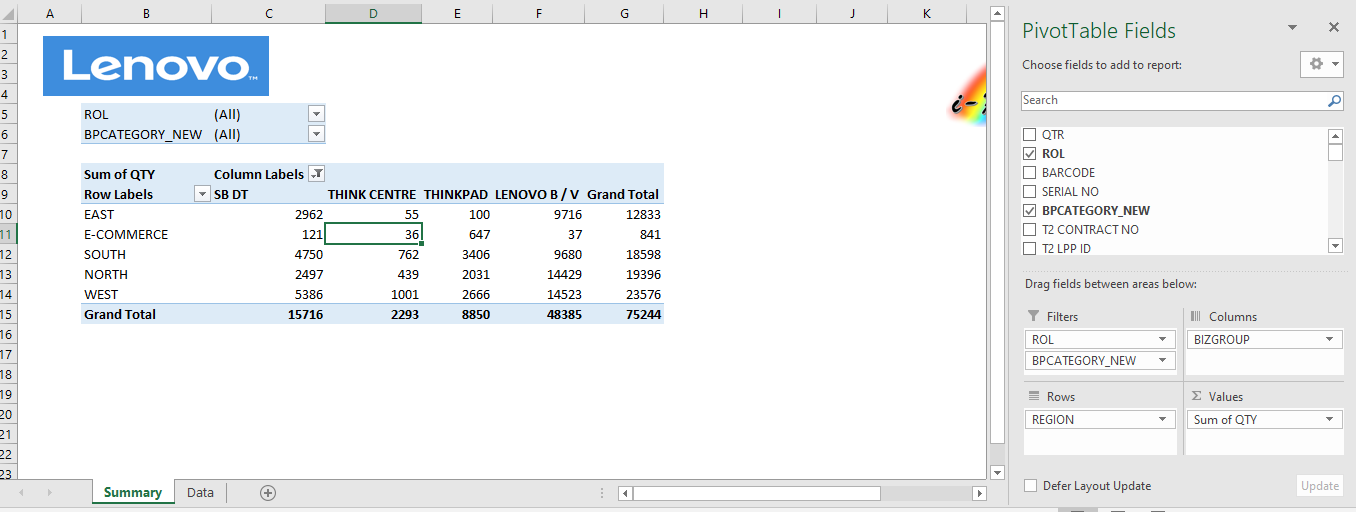The image size is (1356, 512).
Task: Open the ROL filter dropdown in sheet
Action: point(316,115)
